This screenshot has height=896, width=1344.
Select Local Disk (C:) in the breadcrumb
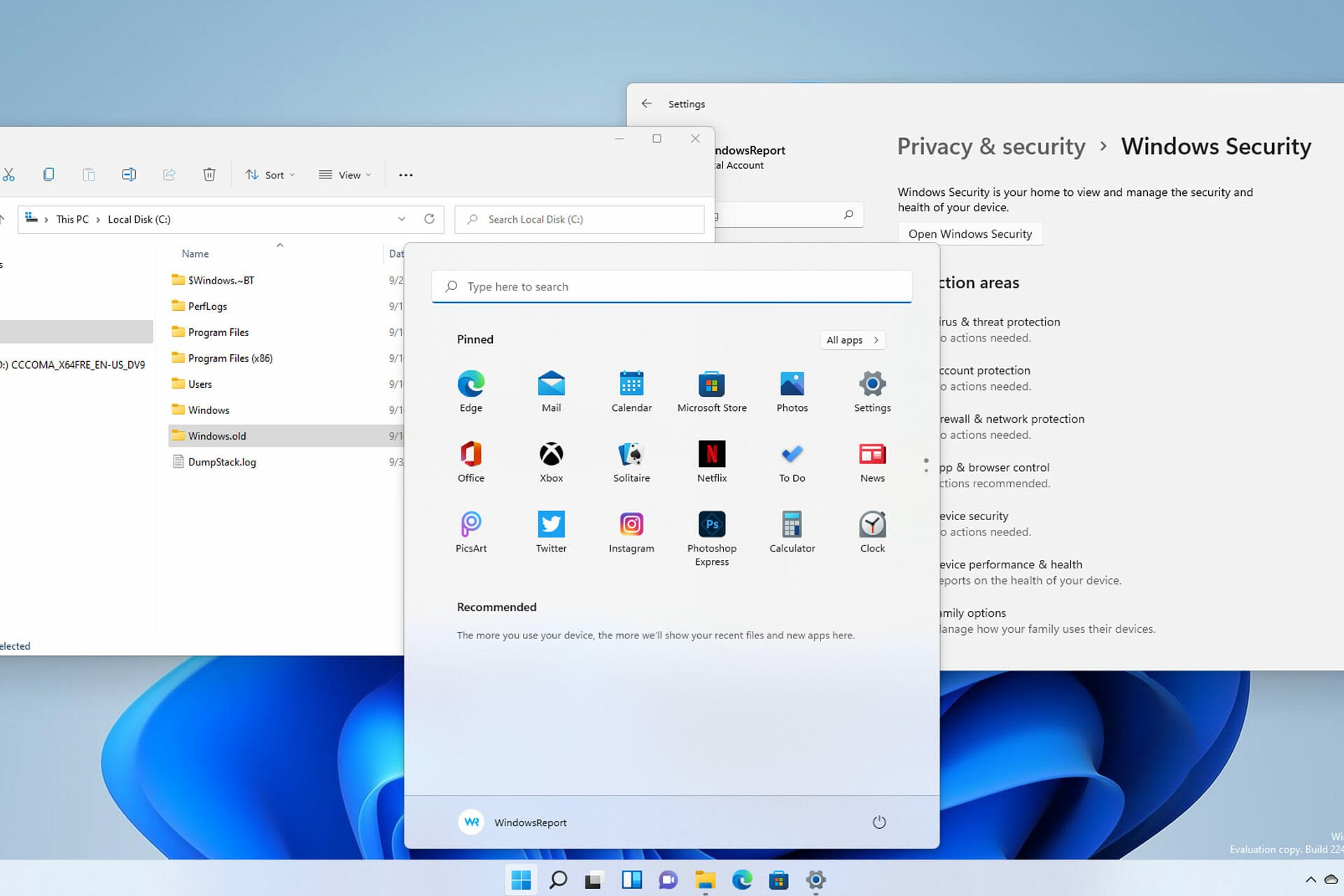pos(139,219)
